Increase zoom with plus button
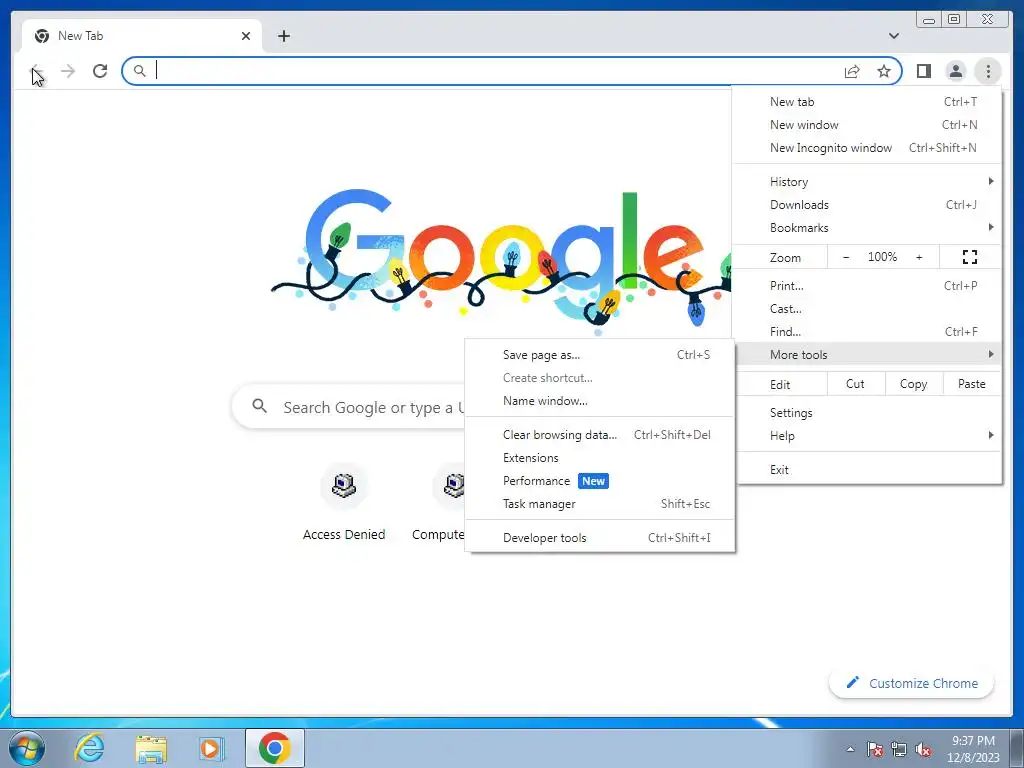Screen dimensions: 1024x768 (919, 257)
